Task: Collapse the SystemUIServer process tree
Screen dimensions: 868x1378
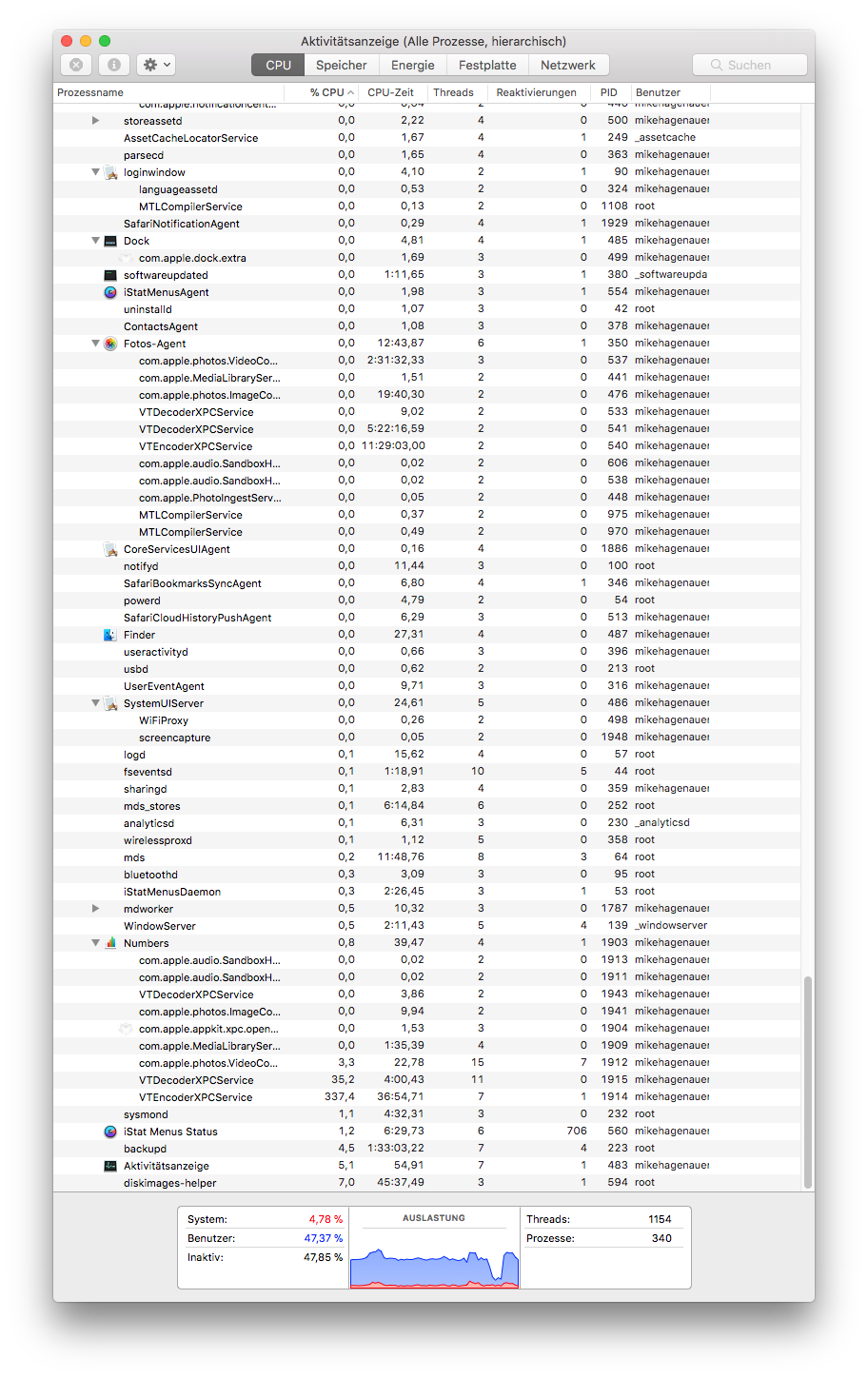Action: [x=95, y=703]
